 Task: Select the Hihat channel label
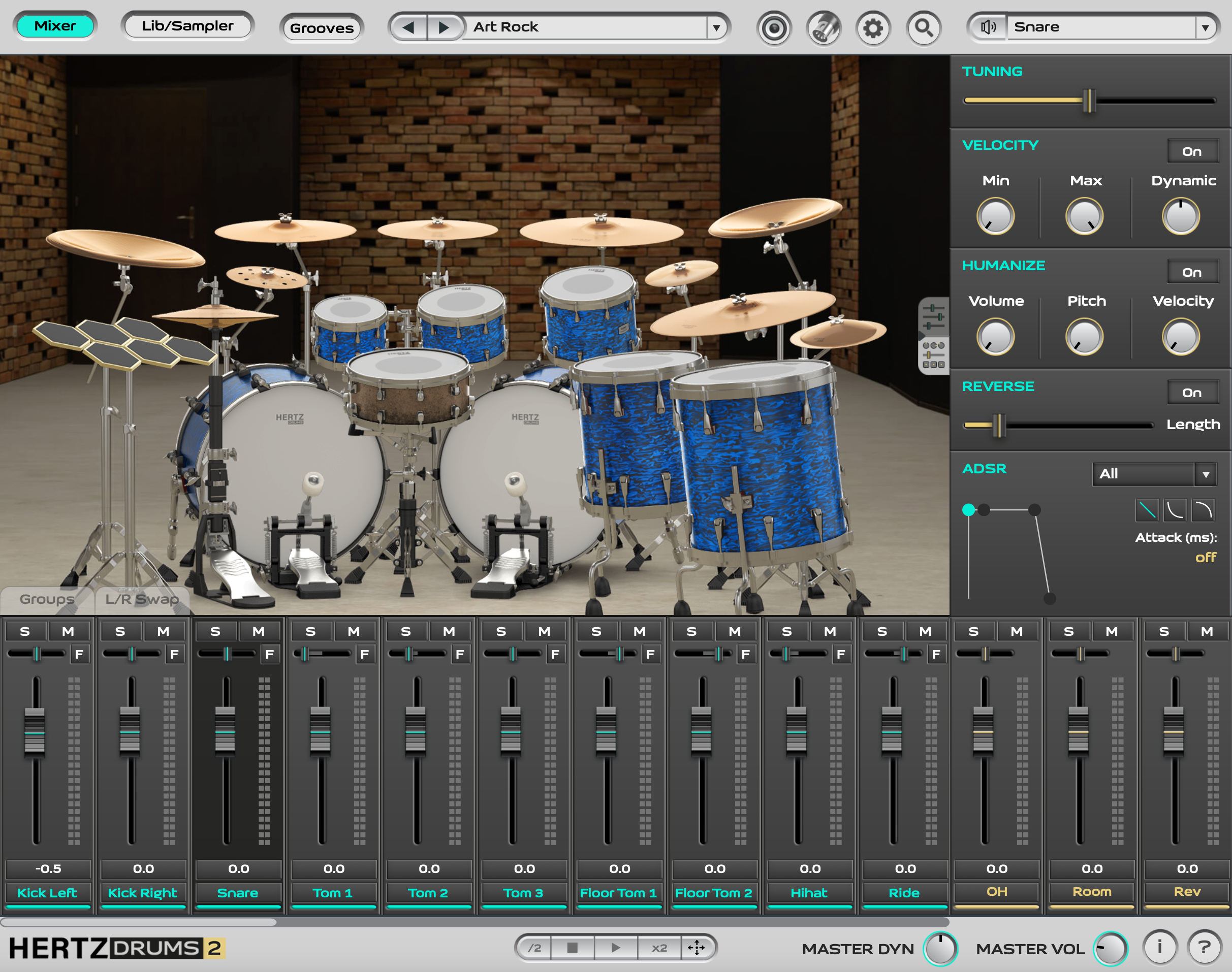809,893
